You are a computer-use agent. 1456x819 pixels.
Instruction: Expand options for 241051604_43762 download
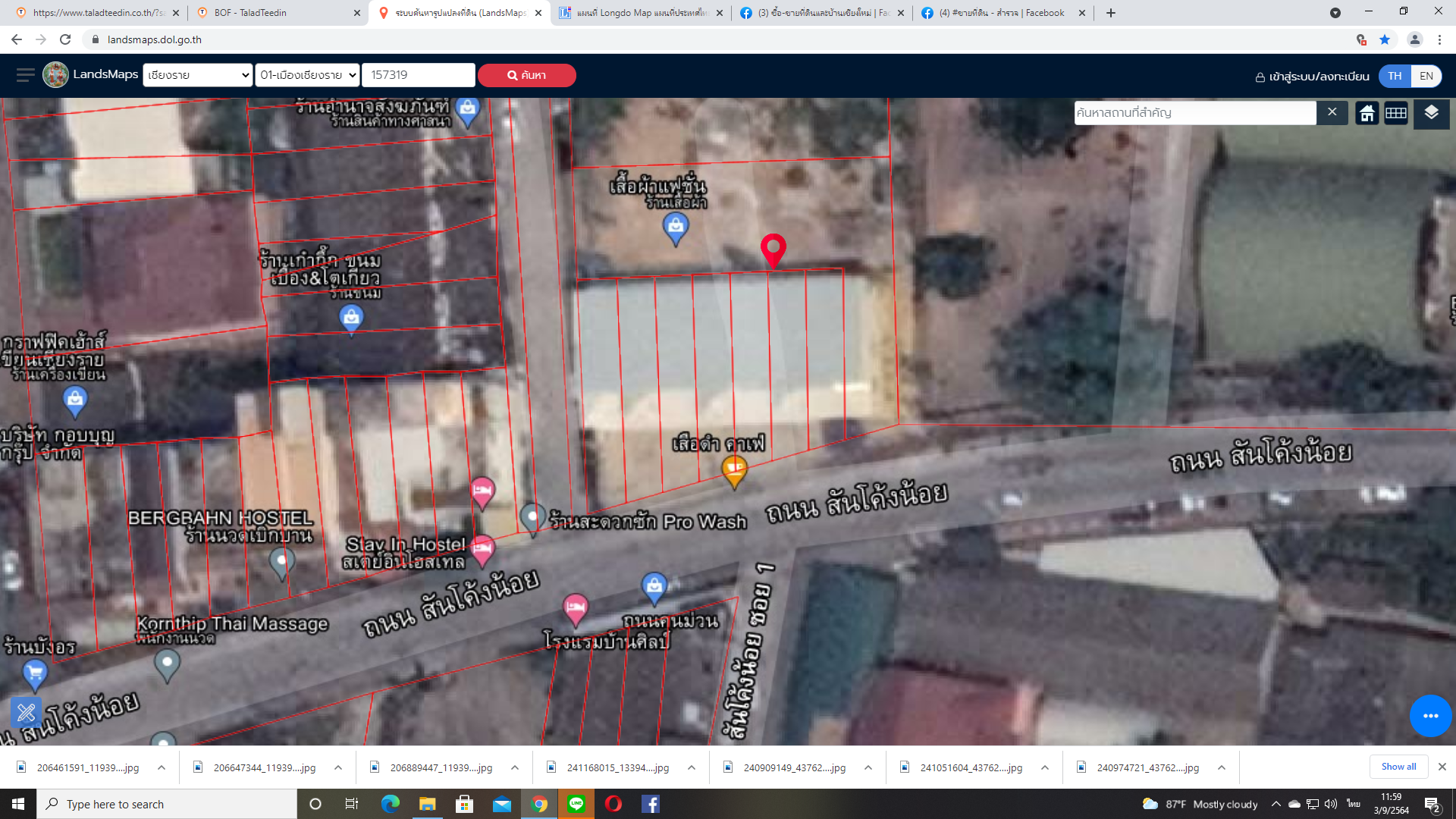tap(1045, 767)
